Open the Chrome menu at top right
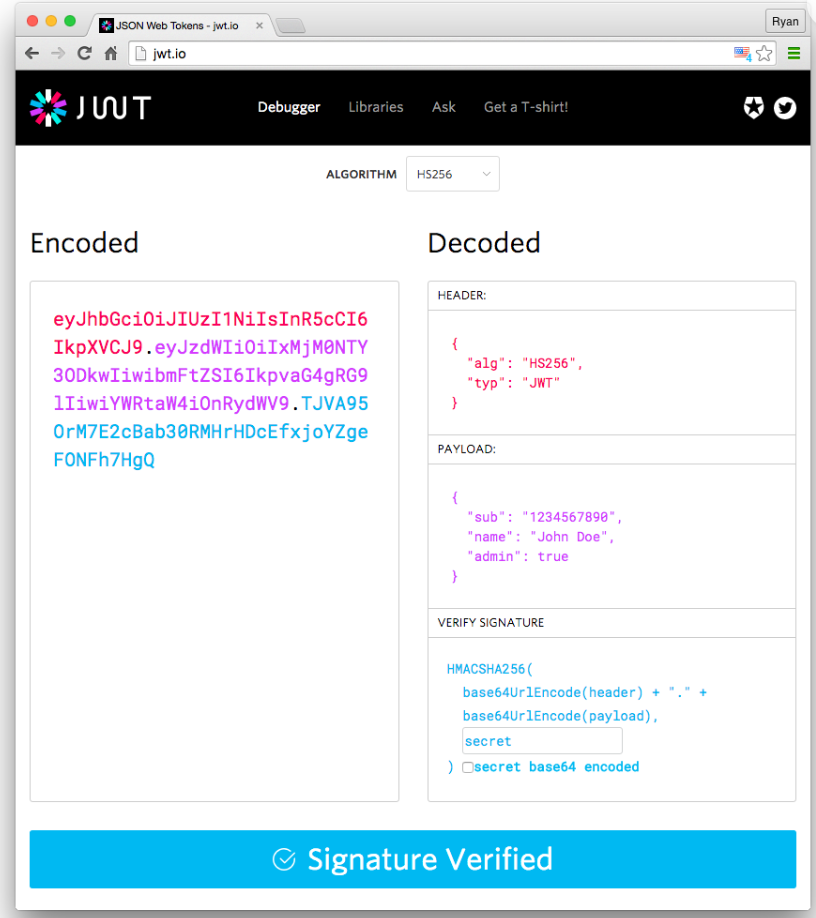 (x=795, y=53)
